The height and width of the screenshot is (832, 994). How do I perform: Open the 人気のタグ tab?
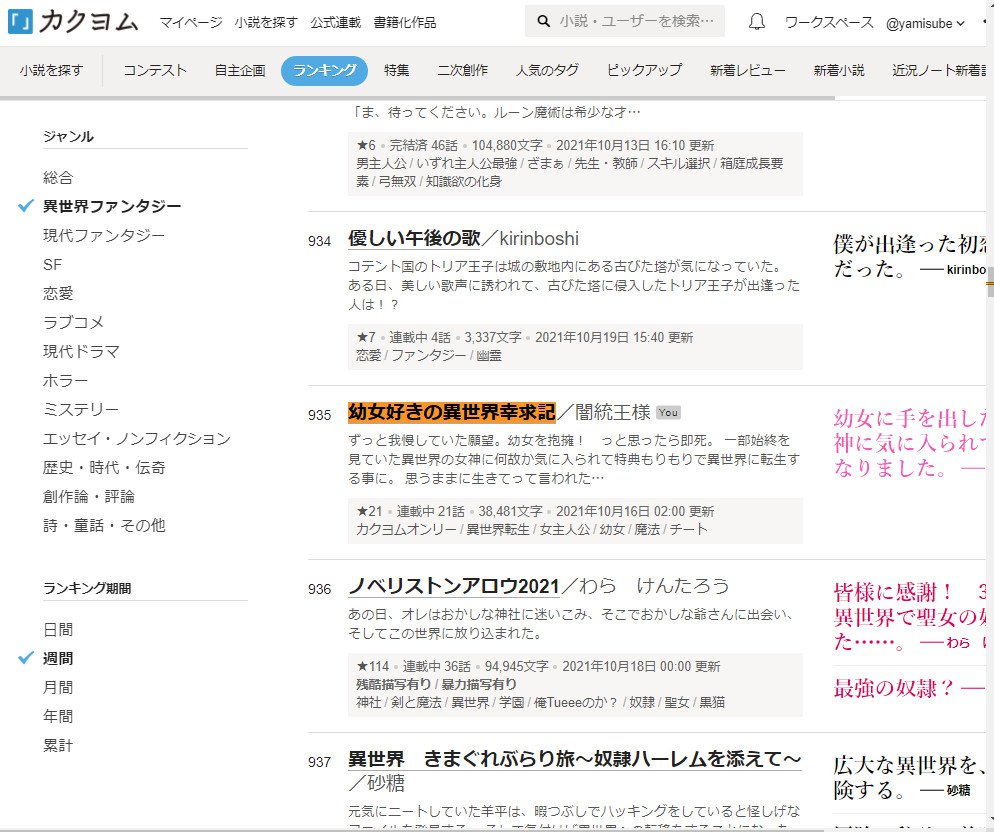(547, 70)
